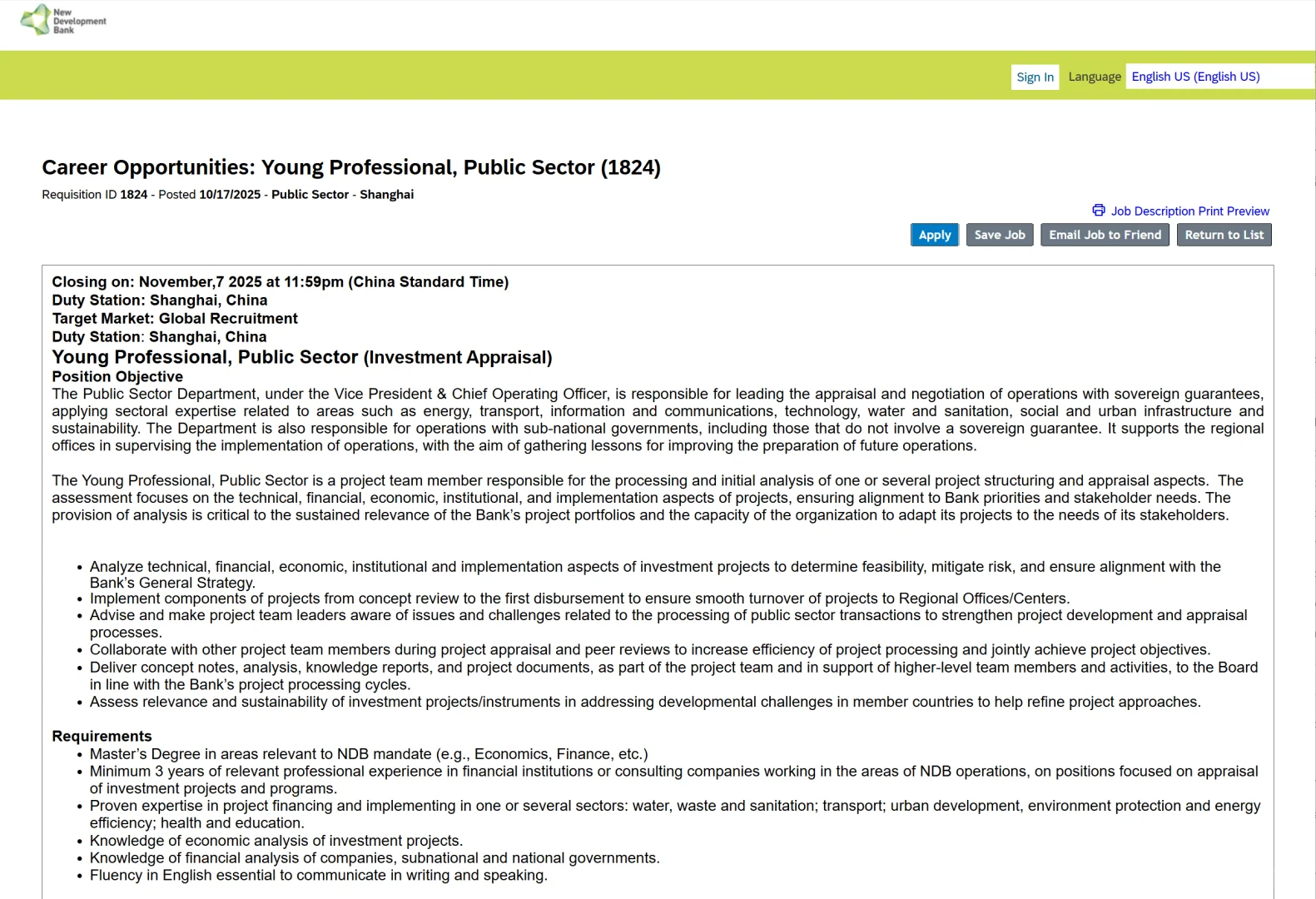Click the vertical page scrollbar

point(1312,449)
